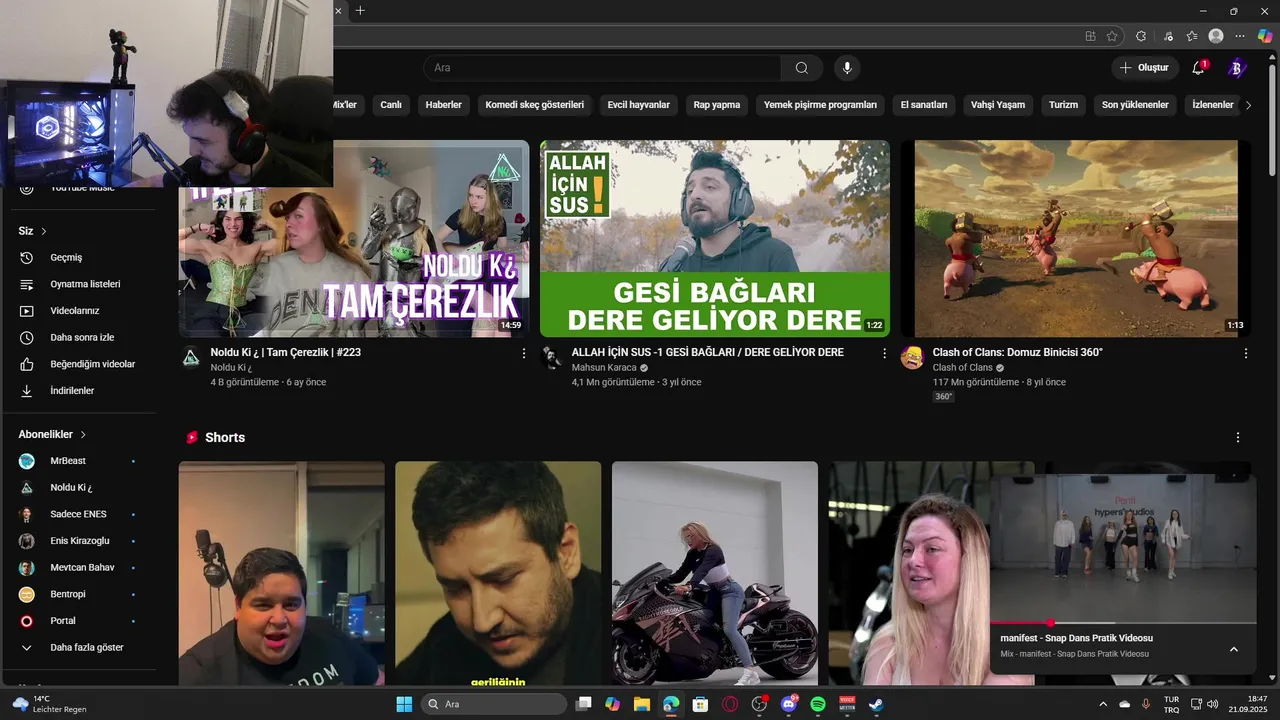Open Mahsun Karaca channel link

click(x=604, y=368)
